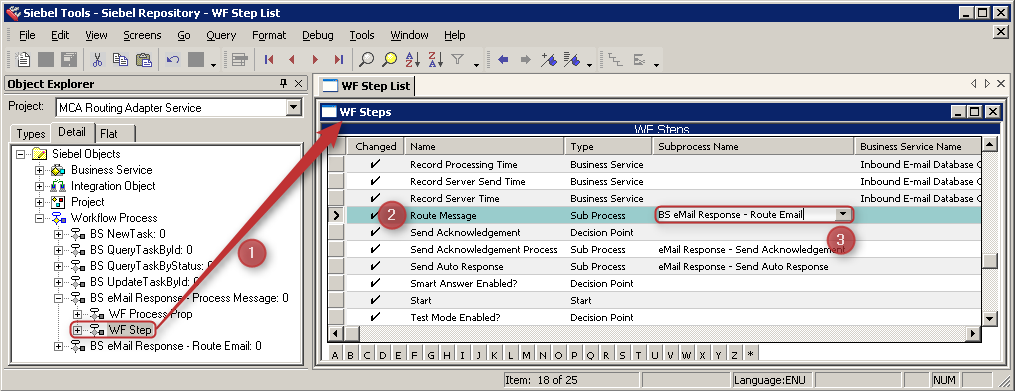Click the blue Back arrow icon
Image resolution: width=1015 pixels, height=391 pixels.
[x=503, y=60]
